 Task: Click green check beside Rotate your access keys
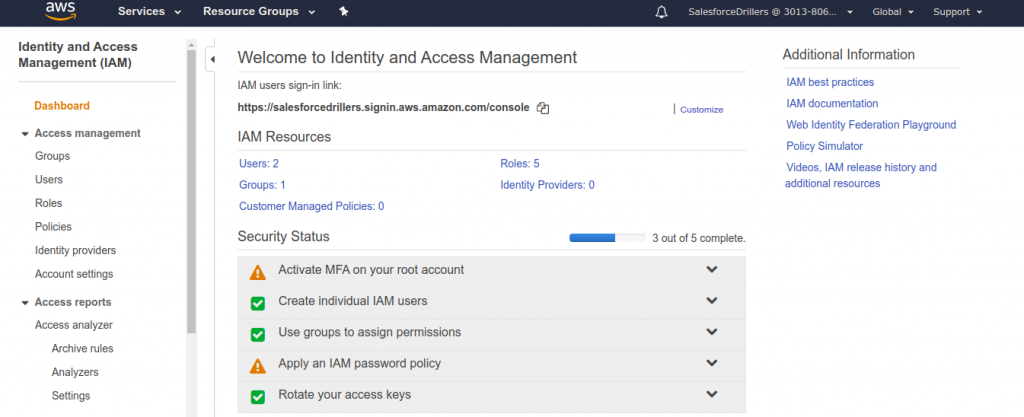[258, 397]
